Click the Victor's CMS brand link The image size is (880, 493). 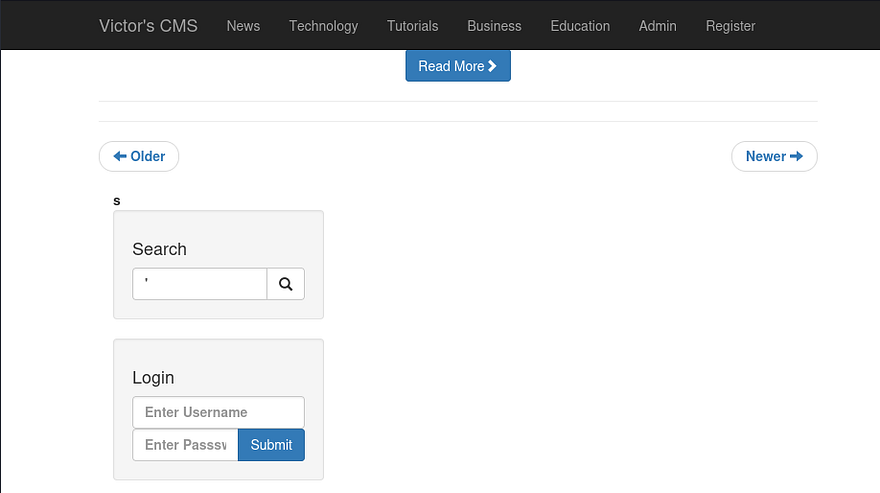pos(148,26)
